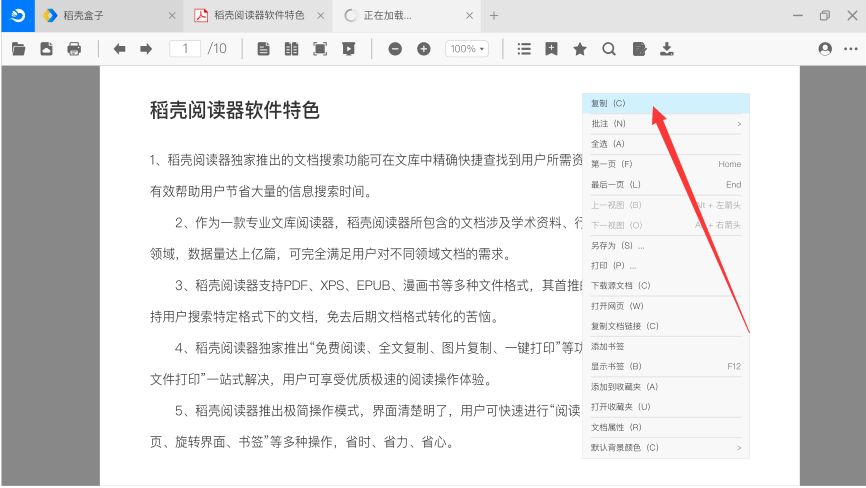The width and height of the screenshot is (866, 488).
Task: Close the 正在加载 tab
Action: pyautogui.click(x=469, y=15)
